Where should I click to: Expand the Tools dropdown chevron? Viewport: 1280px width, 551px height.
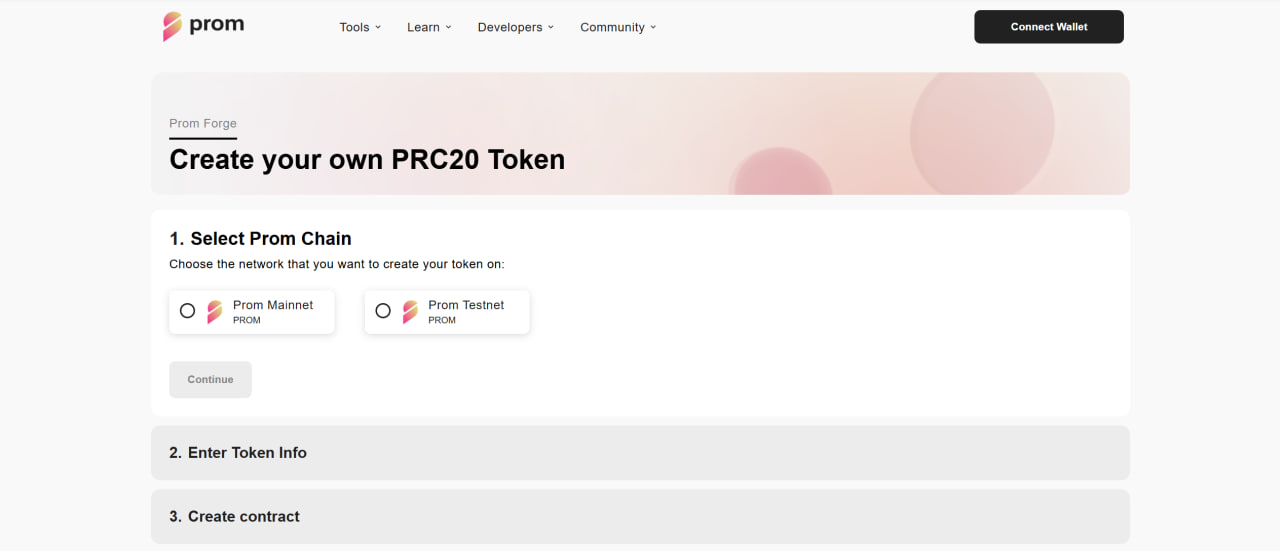[378, 27]
